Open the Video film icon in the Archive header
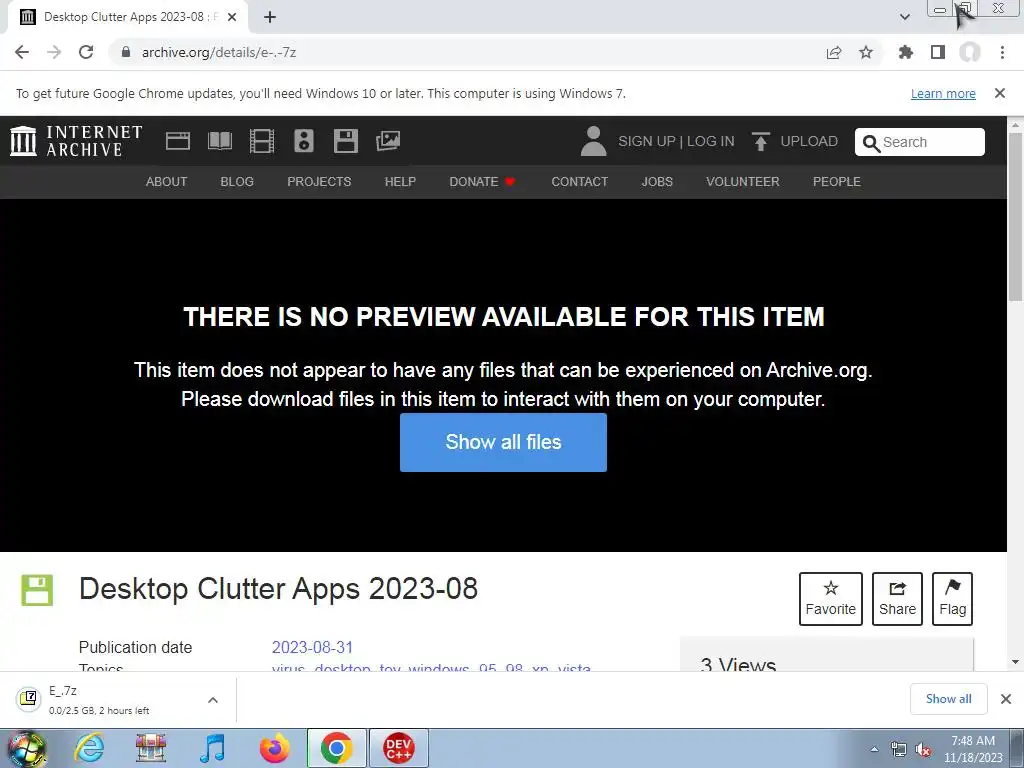Screen dimensions: 1024x768 click(x=262, y=141)
